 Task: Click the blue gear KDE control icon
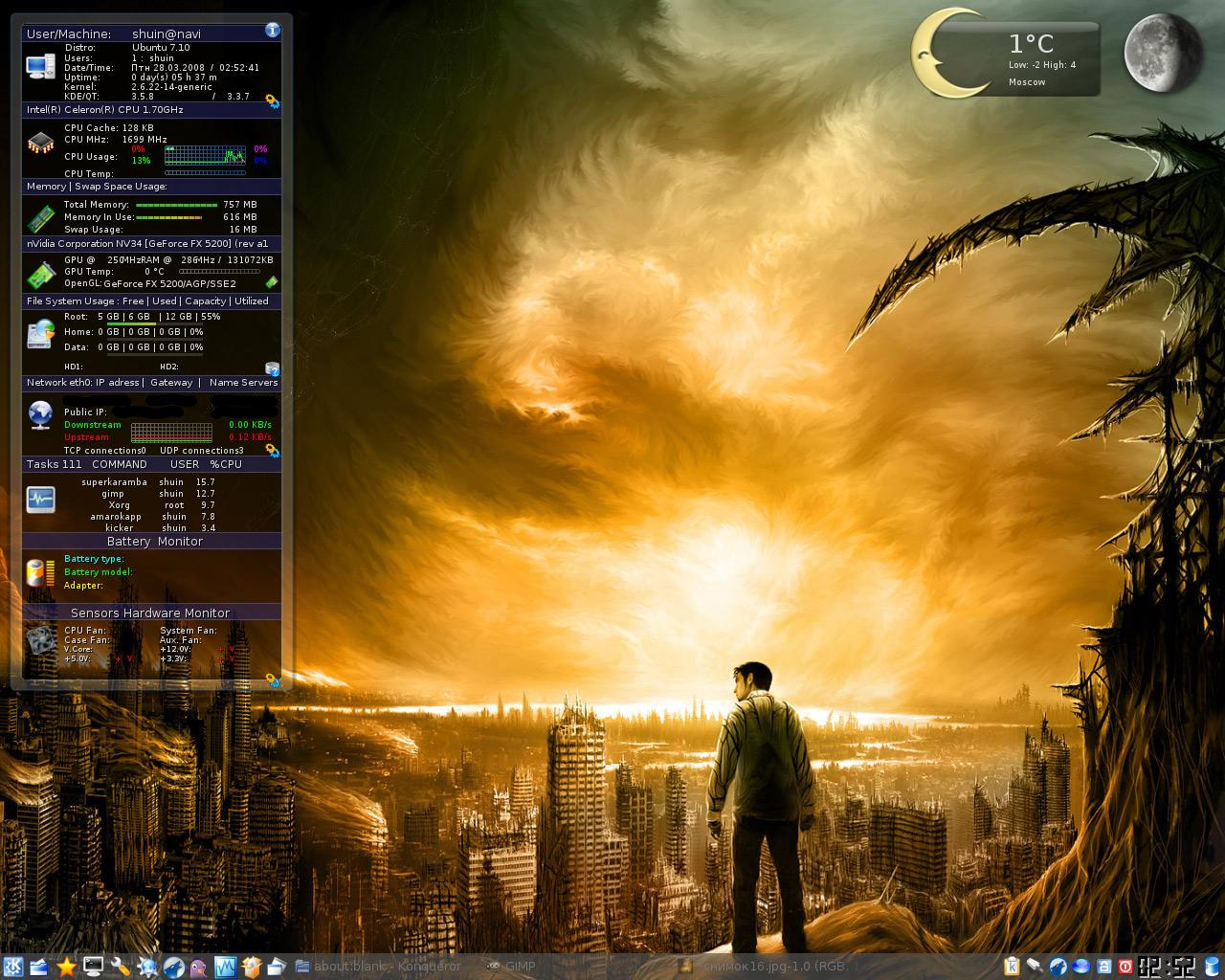click(146, 967)
